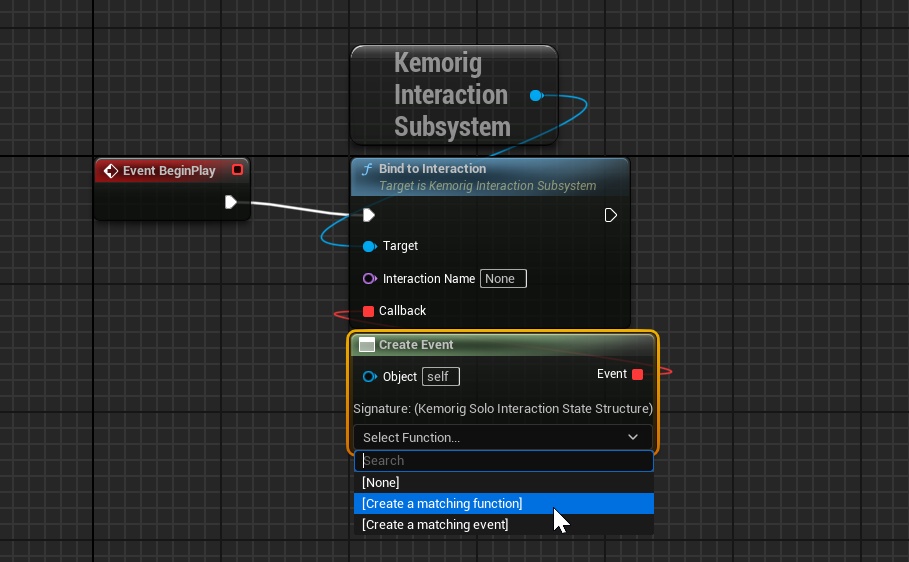Click the red Event output pin
Image resolution: width=909 pixels, height=562 pixels.
coord(638,374)
